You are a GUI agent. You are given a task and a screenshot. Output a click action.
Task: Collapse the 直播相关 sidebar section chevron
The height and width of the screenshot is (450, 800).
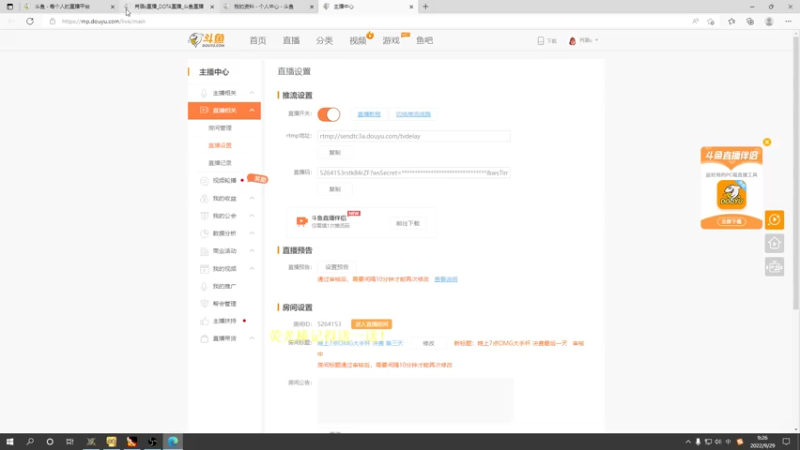pyautogui.click(x=252, y=110)
